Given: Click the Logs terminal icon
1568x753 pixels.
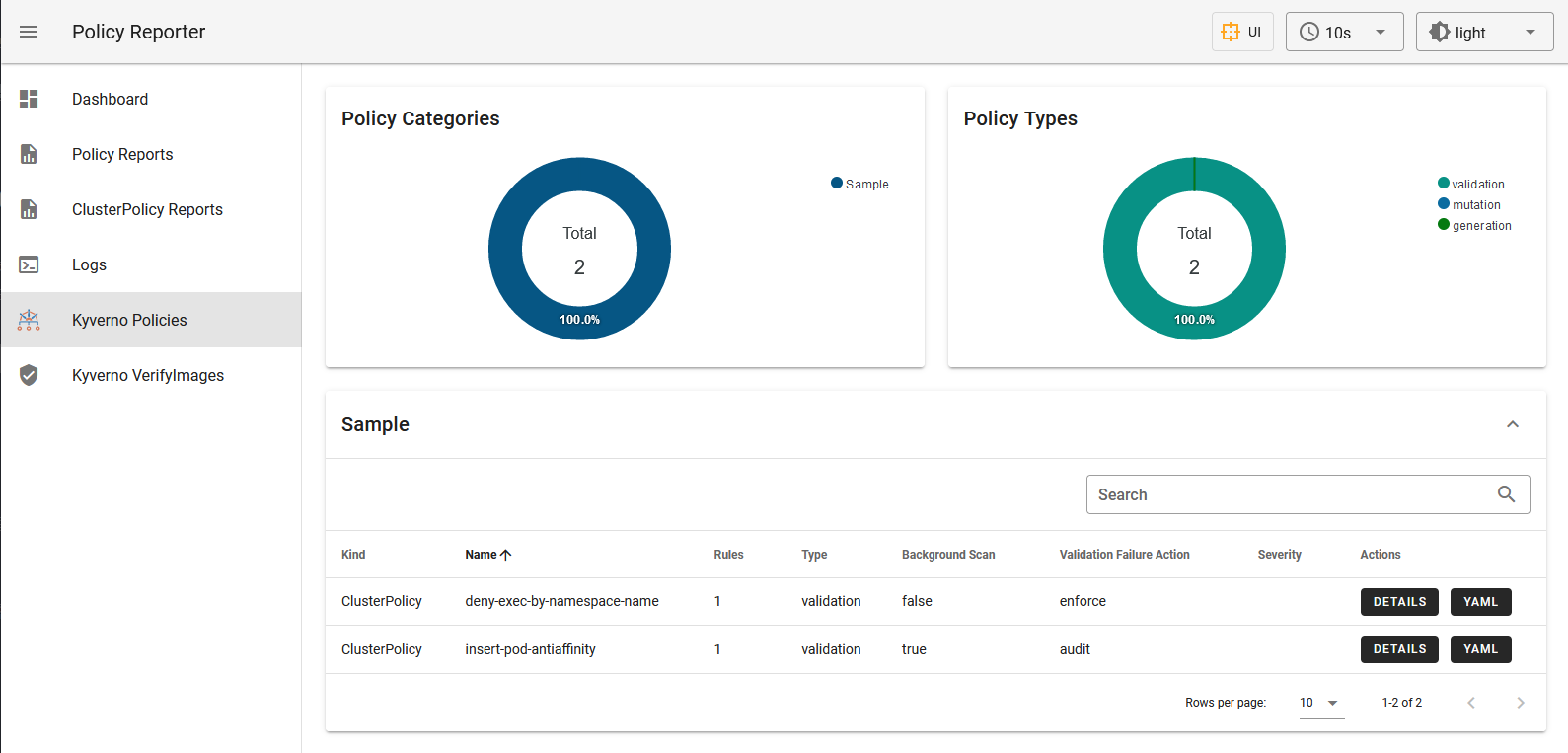Looking at the screenshot, I should coord(29,264).
